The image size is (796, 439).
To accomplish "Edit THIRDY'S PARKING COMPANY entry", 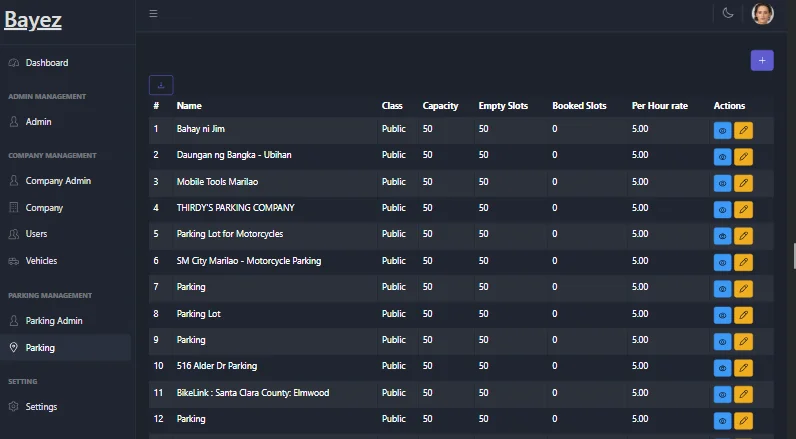I will (x=743, y=209).
